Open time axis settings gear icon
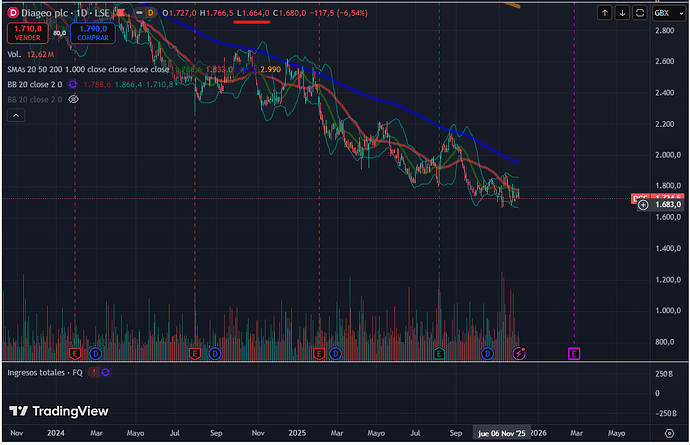Image resolution: width=690 pixels, height=445 pixels. tap(669, 434)
